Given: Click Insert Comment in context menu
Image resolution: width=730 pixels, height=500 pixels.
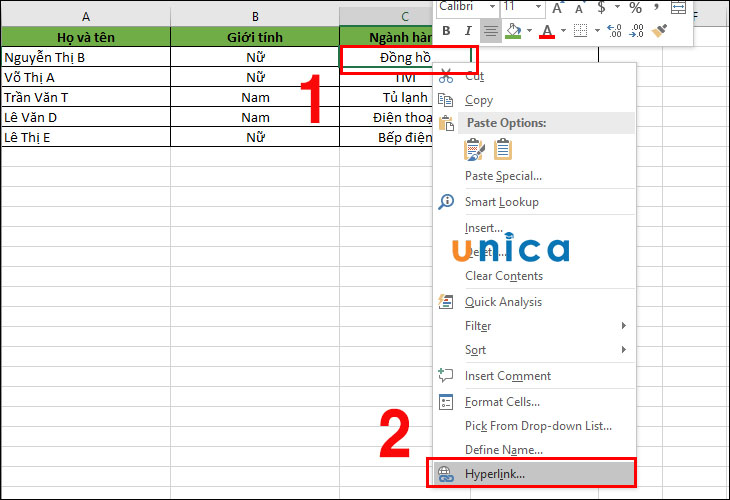Looking at the screenshot, I should [507, 376].
